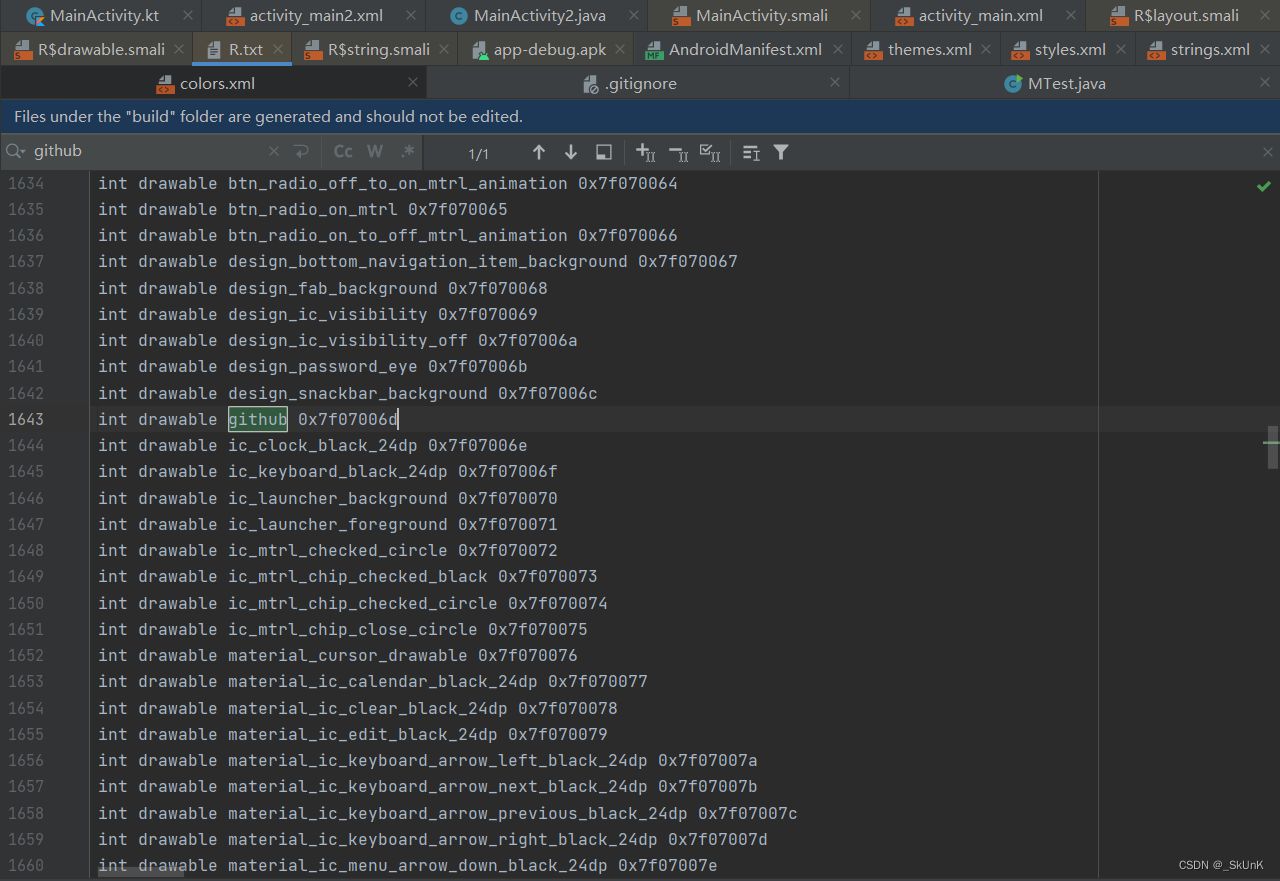
Task: Toggle Regex (.*) search option
Action: pos(407,152)
